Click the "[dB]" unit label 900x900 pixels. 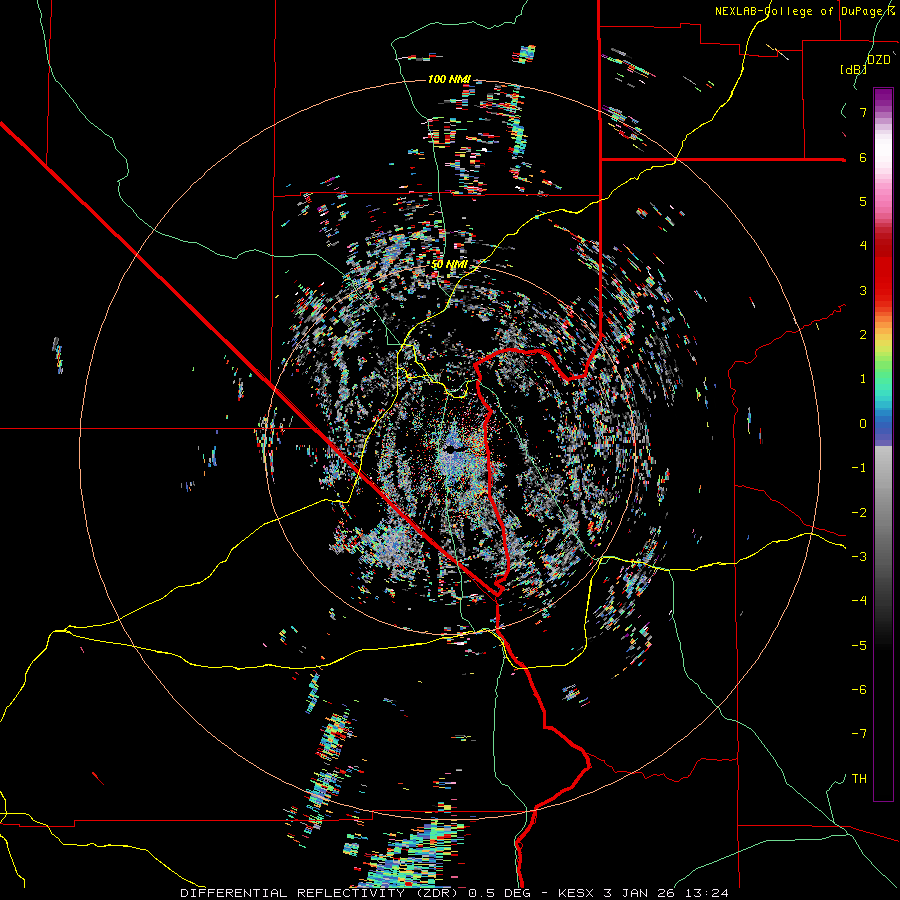(x=854, y=69)
